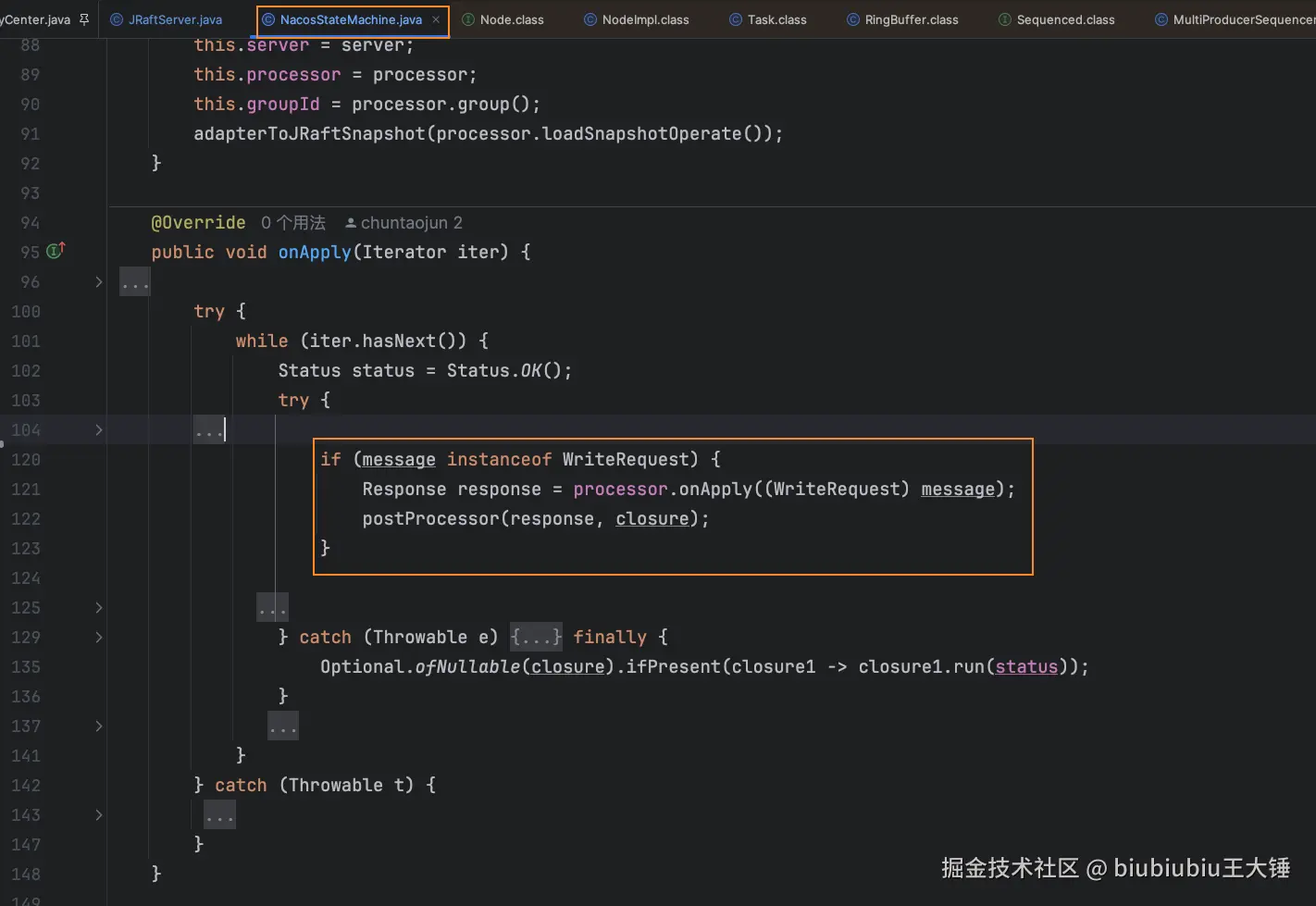Screen dimensions: 1316x906
Task: Click 'this.groupId' on line 90
Action: click(x=256, y=104)
